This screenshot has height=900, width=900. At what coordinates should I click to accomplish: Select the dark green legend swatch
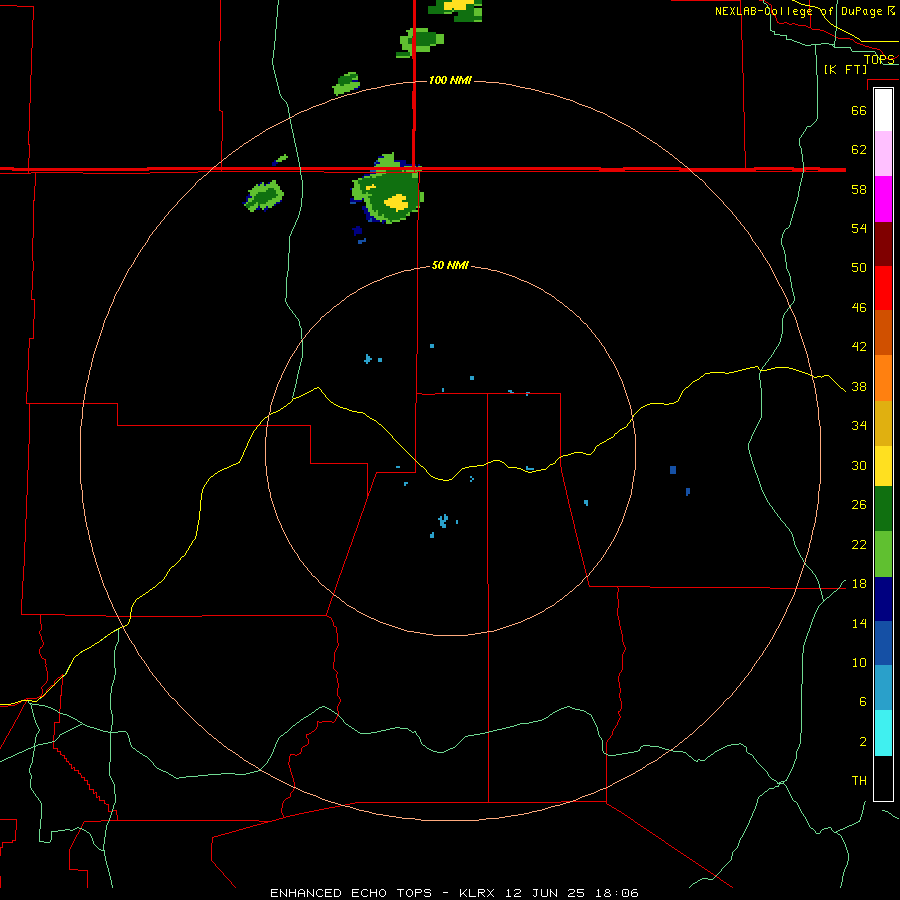coord(883,509)
